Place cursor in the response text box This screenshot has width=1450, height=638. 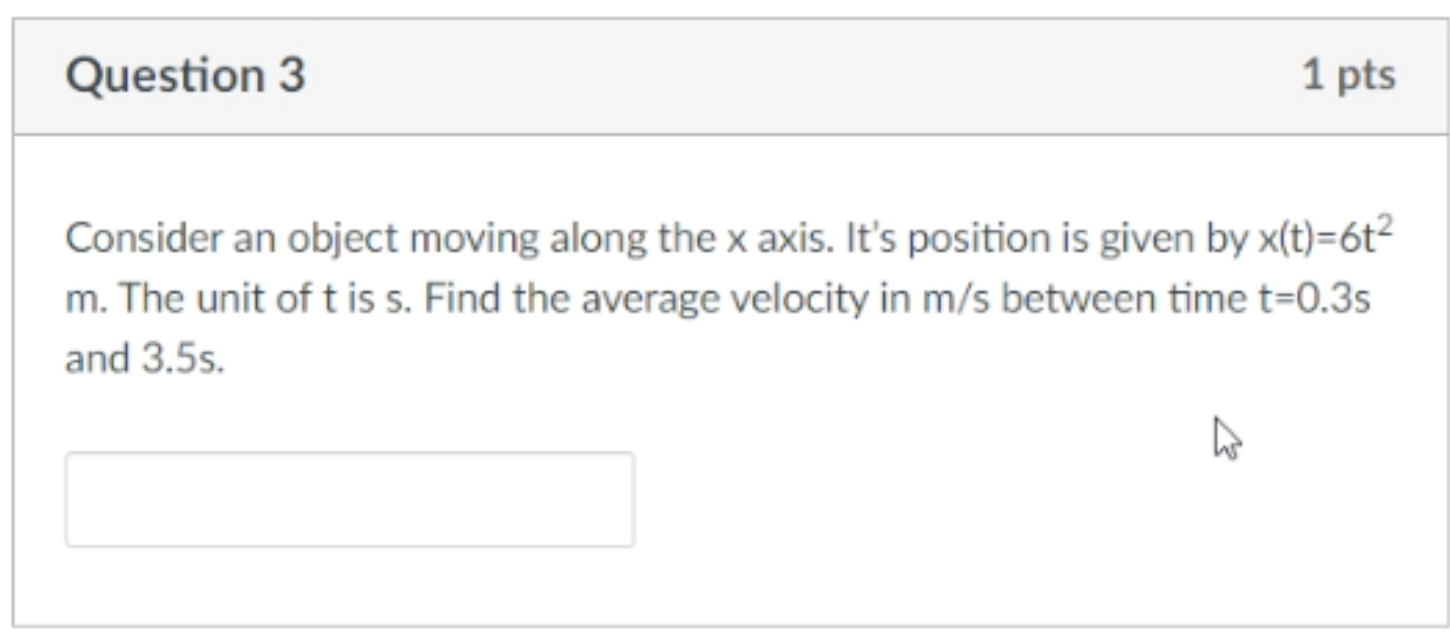point(348,498)
